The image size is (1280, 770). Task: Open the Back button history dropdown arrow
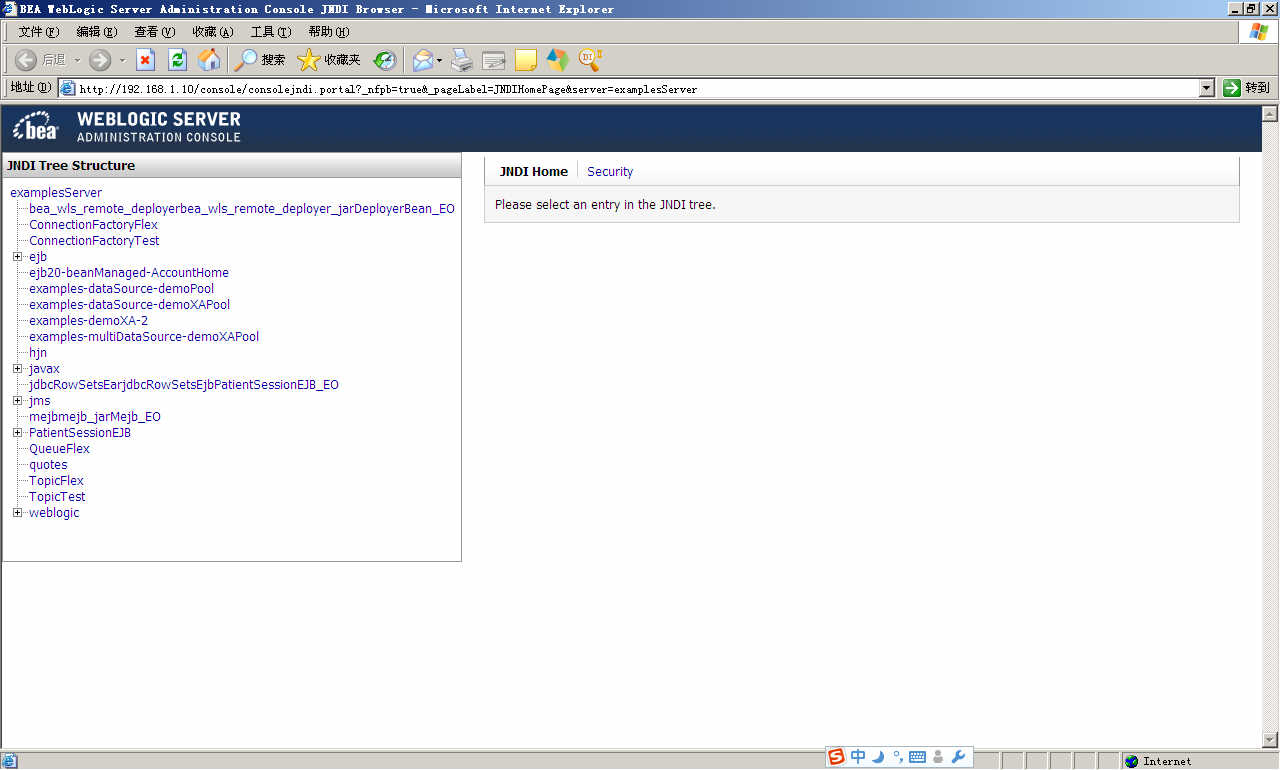point(77,60)
